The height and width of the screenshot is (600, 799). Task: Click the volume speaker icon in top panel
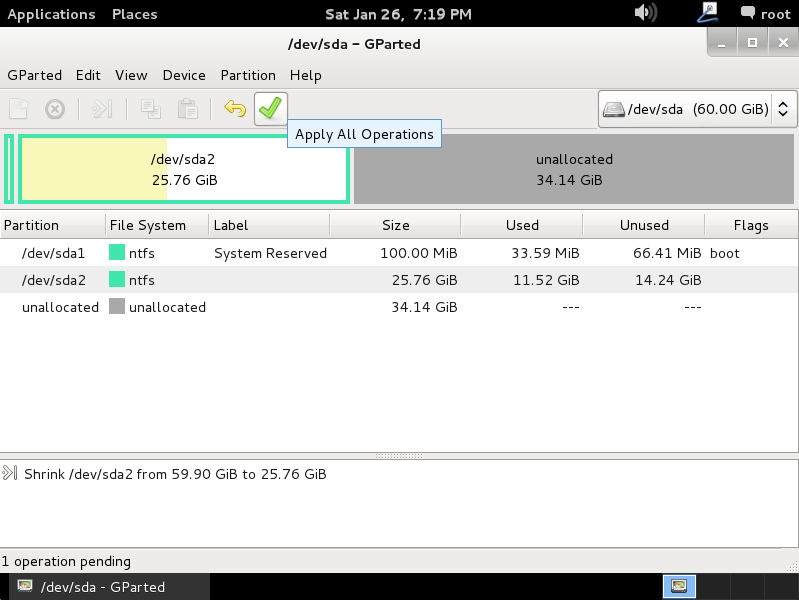tap(646, 14)
